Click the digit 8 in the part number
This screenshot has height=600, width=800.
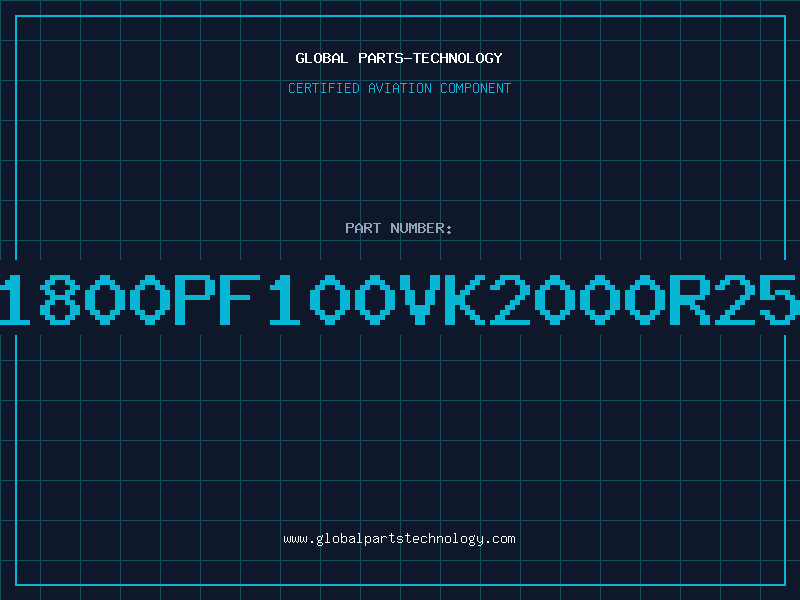60,299
